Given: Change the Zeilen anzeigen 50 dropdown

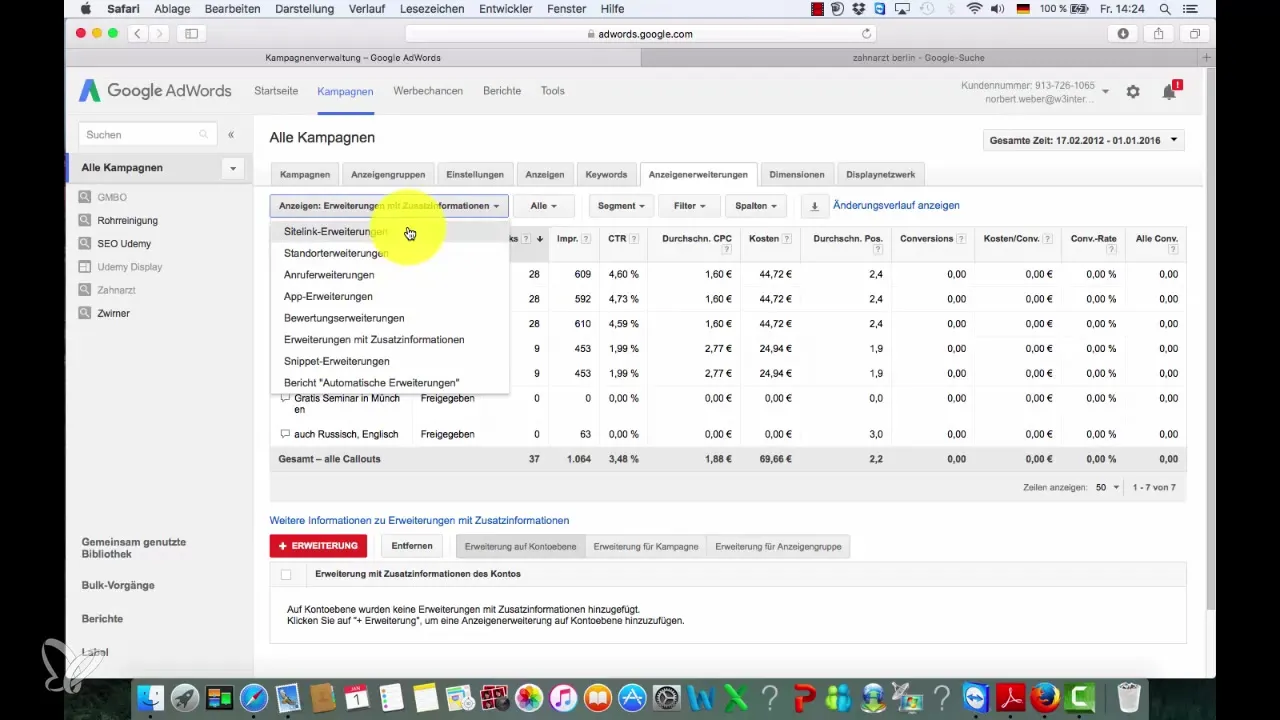Looking at the screenshot, I should (1107, 487).
